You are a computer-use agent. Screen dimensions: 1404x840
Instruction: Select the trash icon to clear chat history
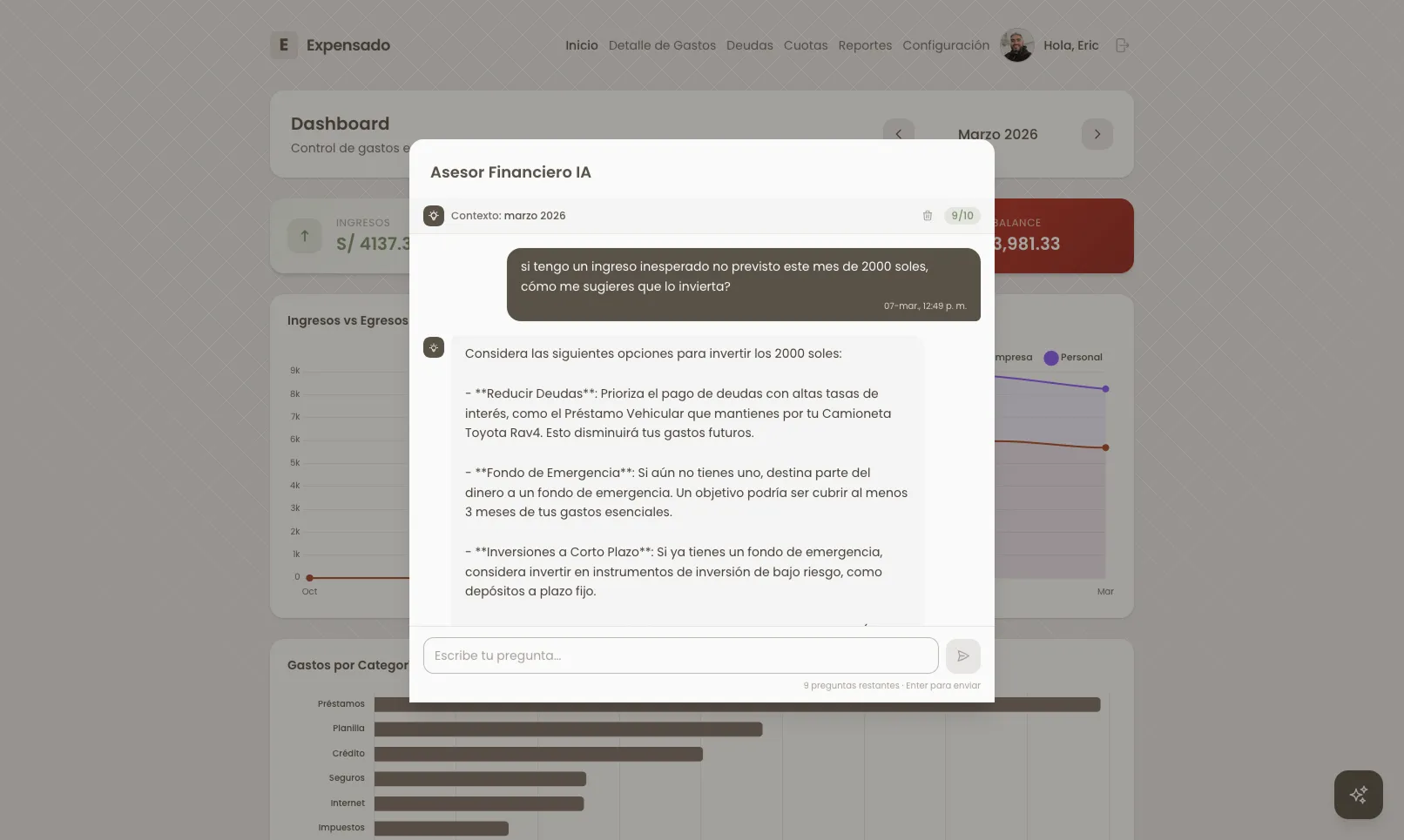[x=927, y=215]
